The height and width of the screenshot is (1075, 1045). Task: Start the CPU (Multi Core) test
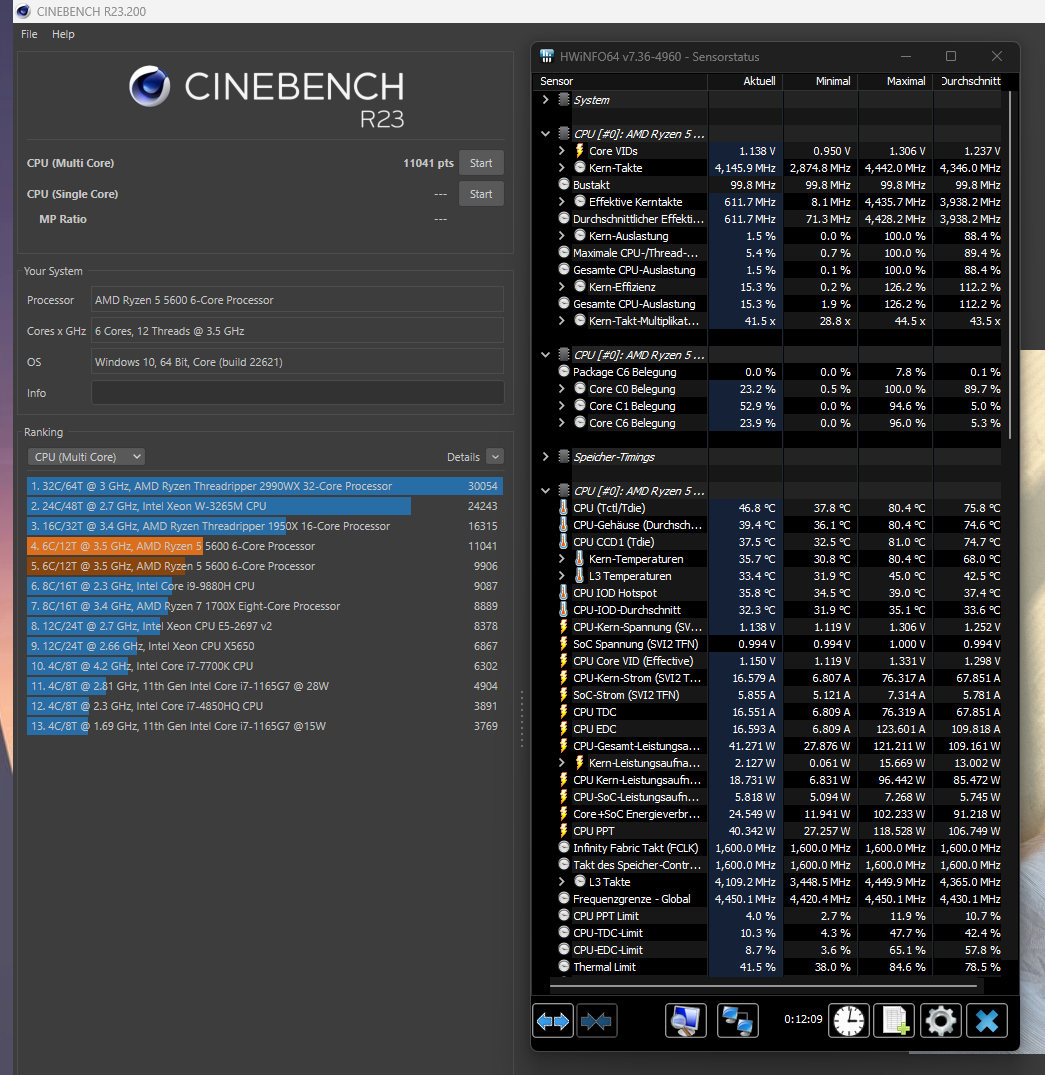[481, 163]
